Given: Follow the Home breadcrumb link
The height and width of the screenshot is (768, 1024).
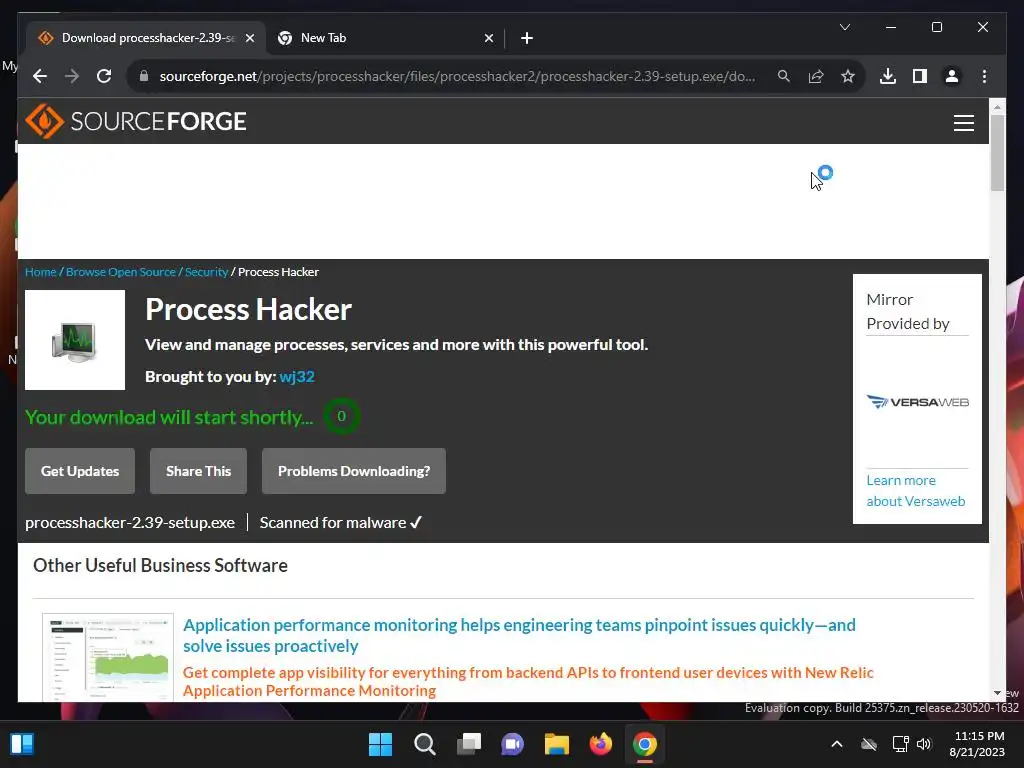Looking at the screenshot, I should click(x=40, y=272).
